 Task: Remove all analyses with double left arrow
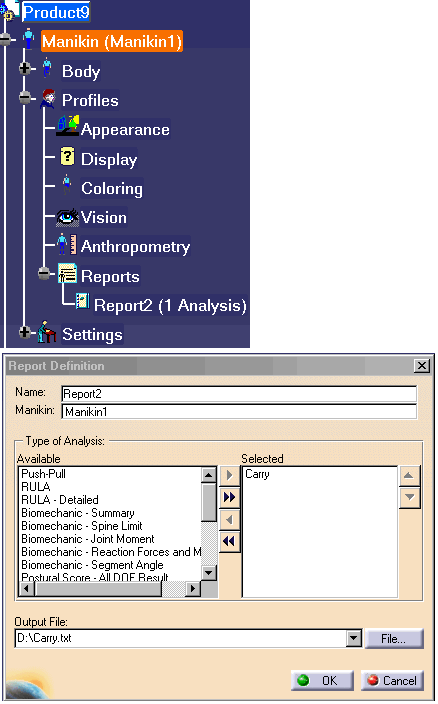pyautogui.click(x=230, y=541)
